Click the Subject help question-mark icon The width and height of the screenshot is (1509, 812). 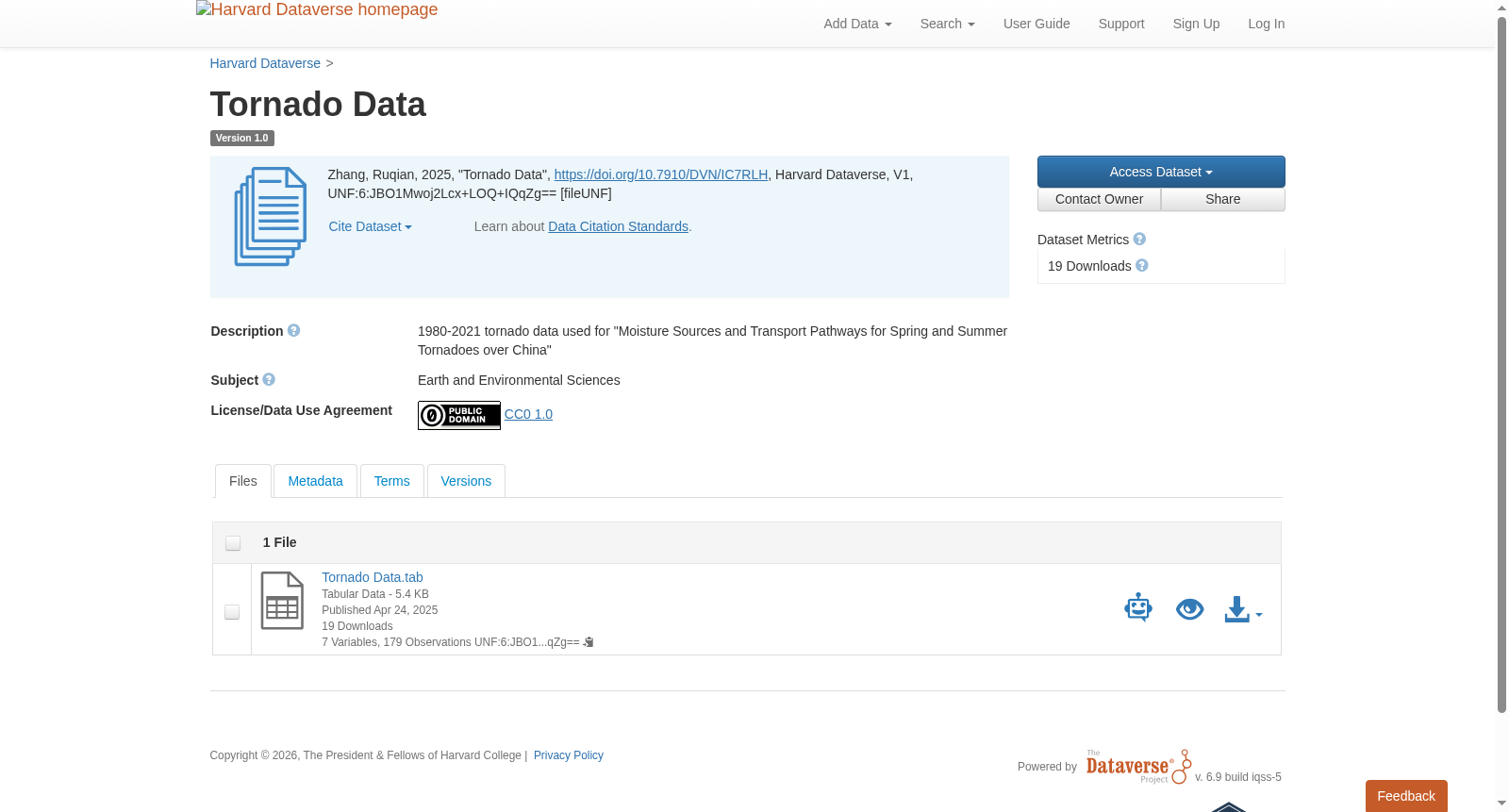[269, 380]
